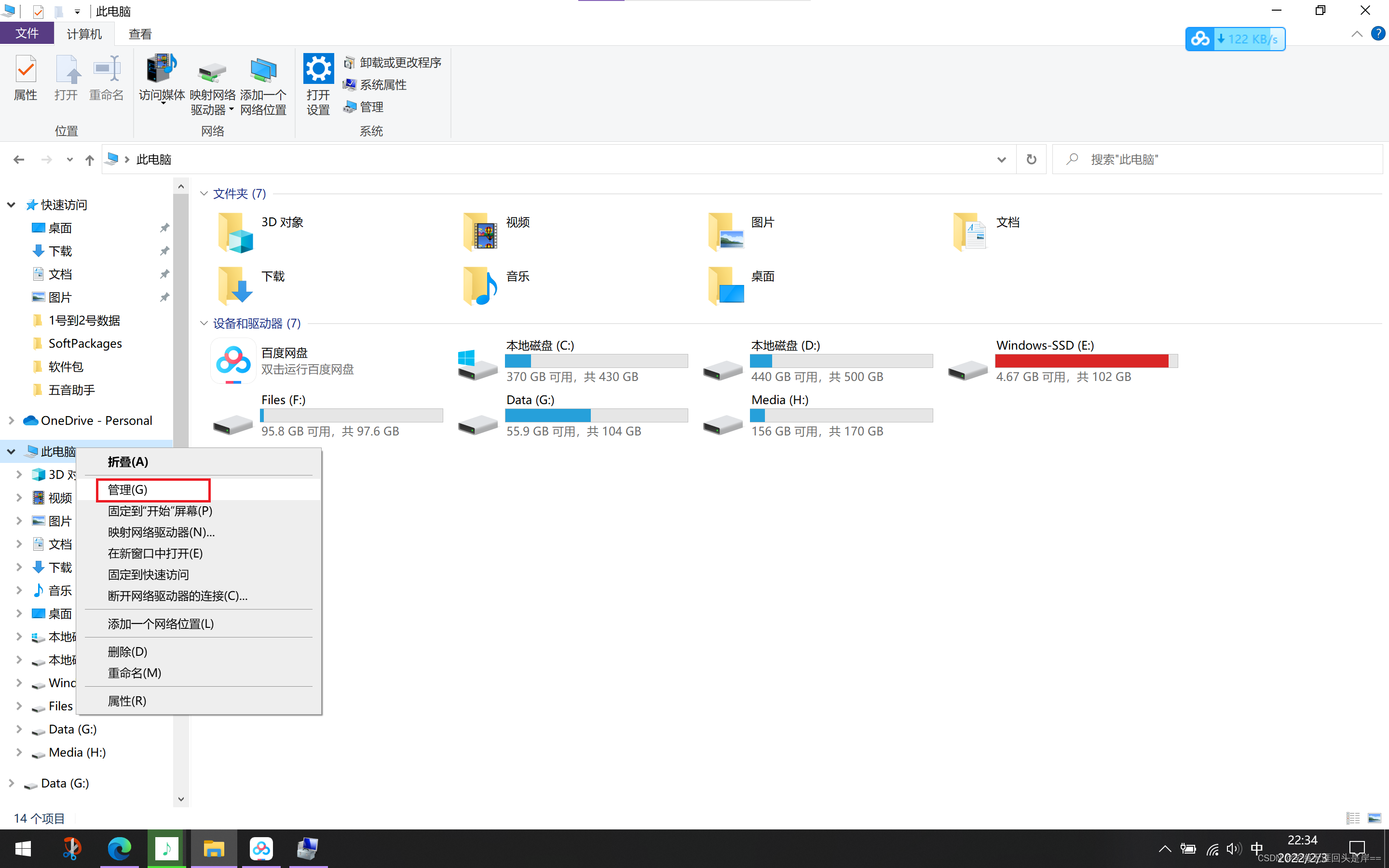Expand the OneDrive - Personal tree node

click(x=11, y=421)
